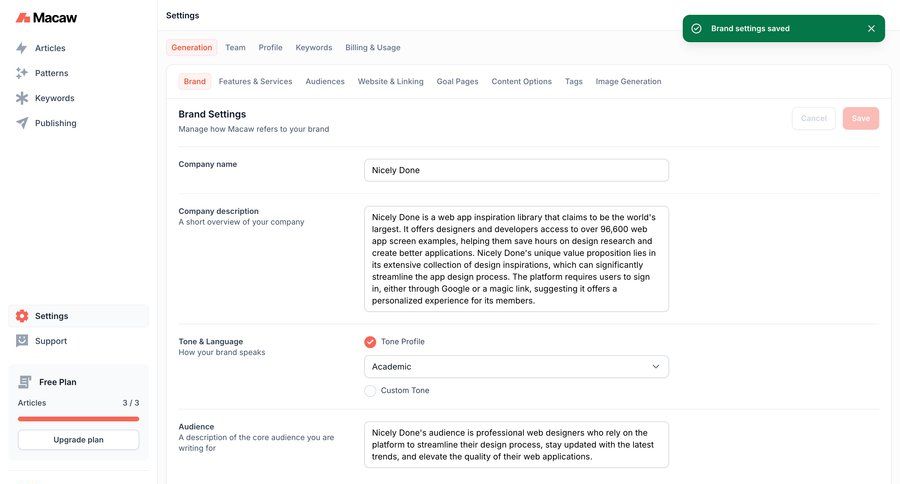This screenshot has height=484, width=900.
Task: Open the Billing & Usage tab
Action: [373, 48]
